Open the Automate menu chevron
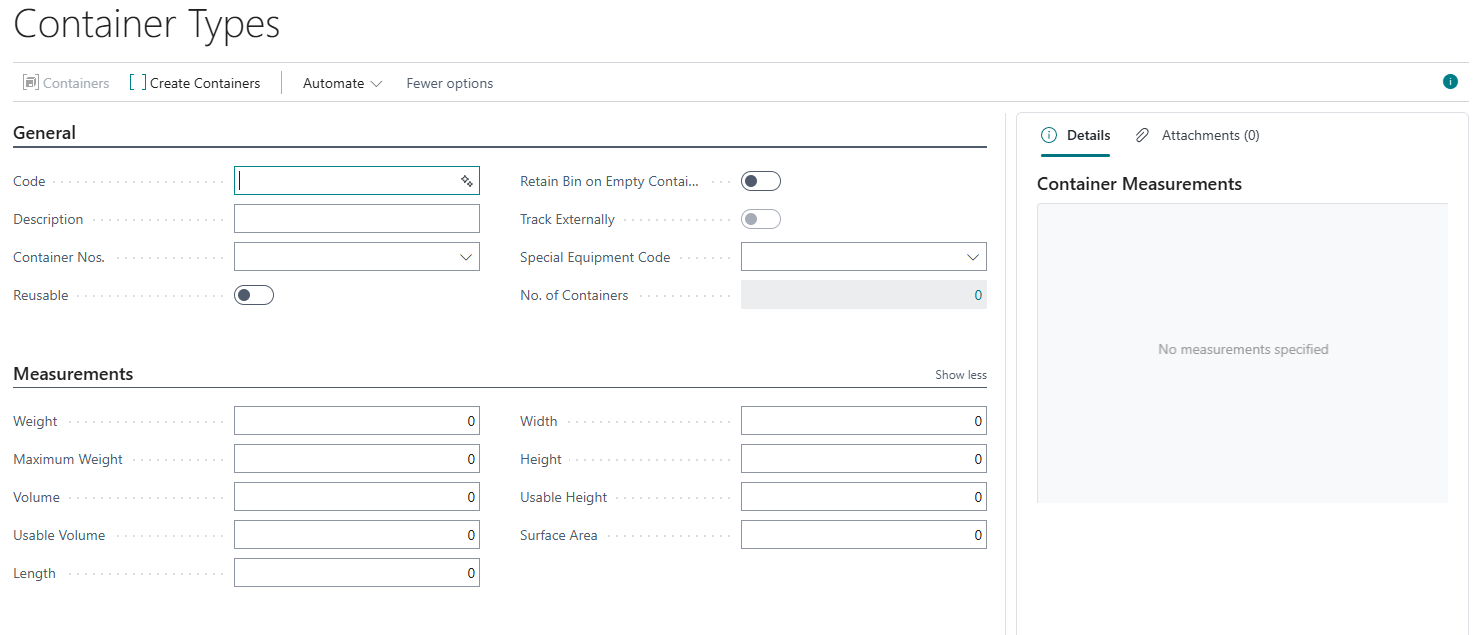Image resolution: width=1475 pixels, height=635 pixels. coord(376,84)
